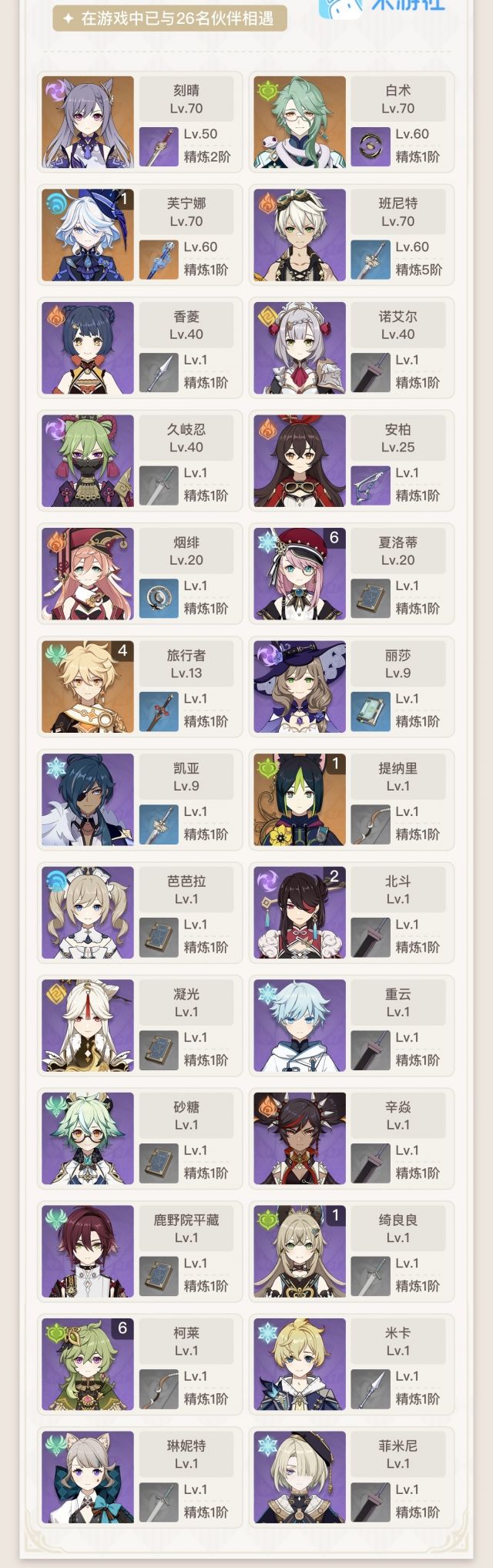Open Freminet (菲米尼) character portrait
Screen dimensions: 493x1568
pos(300,1478)
